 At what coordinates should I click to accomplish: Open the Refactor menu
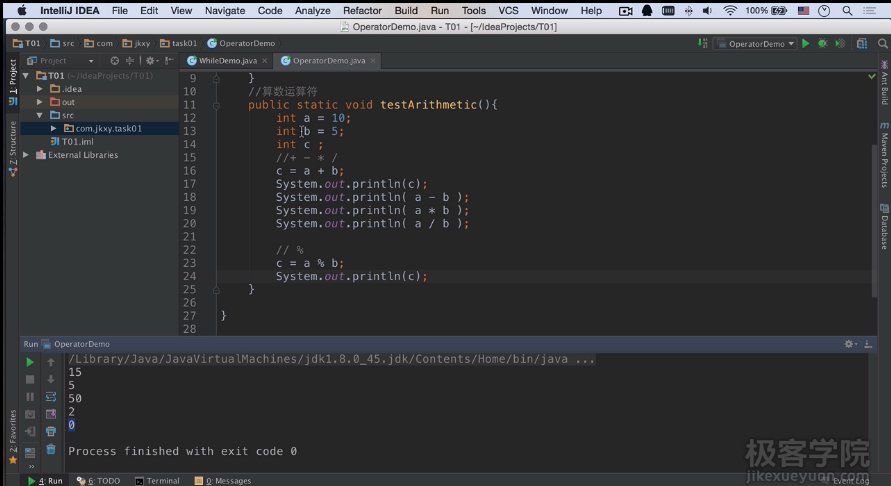tap(362, 11)
